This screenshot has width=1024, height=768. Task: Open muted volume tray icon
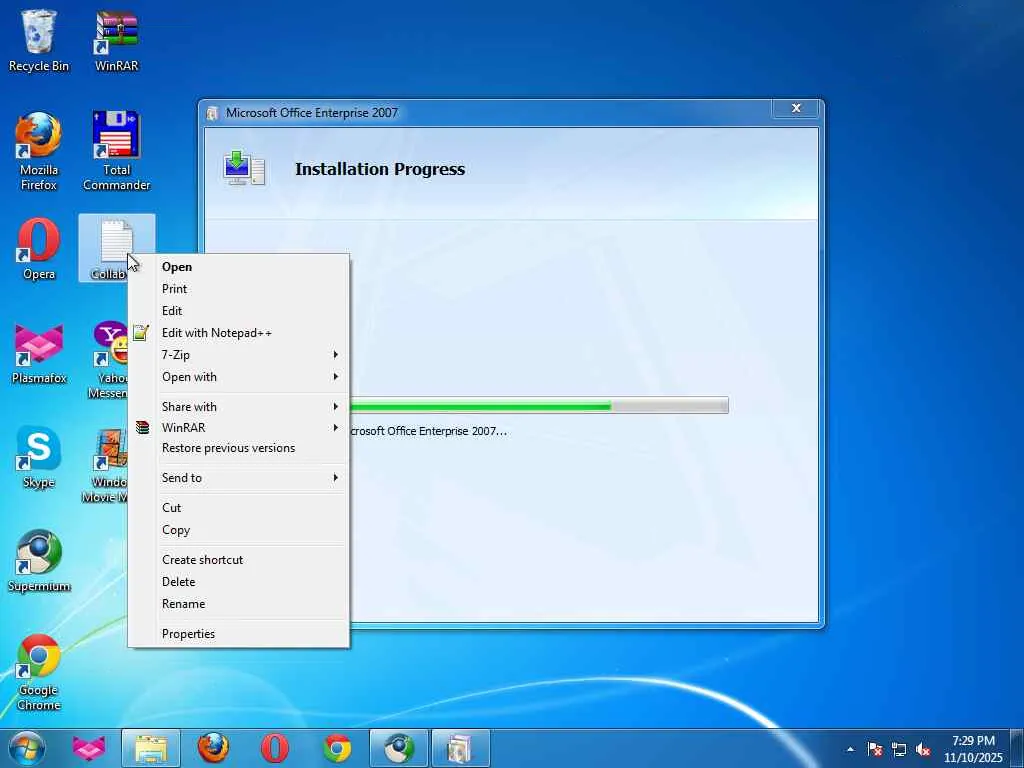(x=923, y=749)
